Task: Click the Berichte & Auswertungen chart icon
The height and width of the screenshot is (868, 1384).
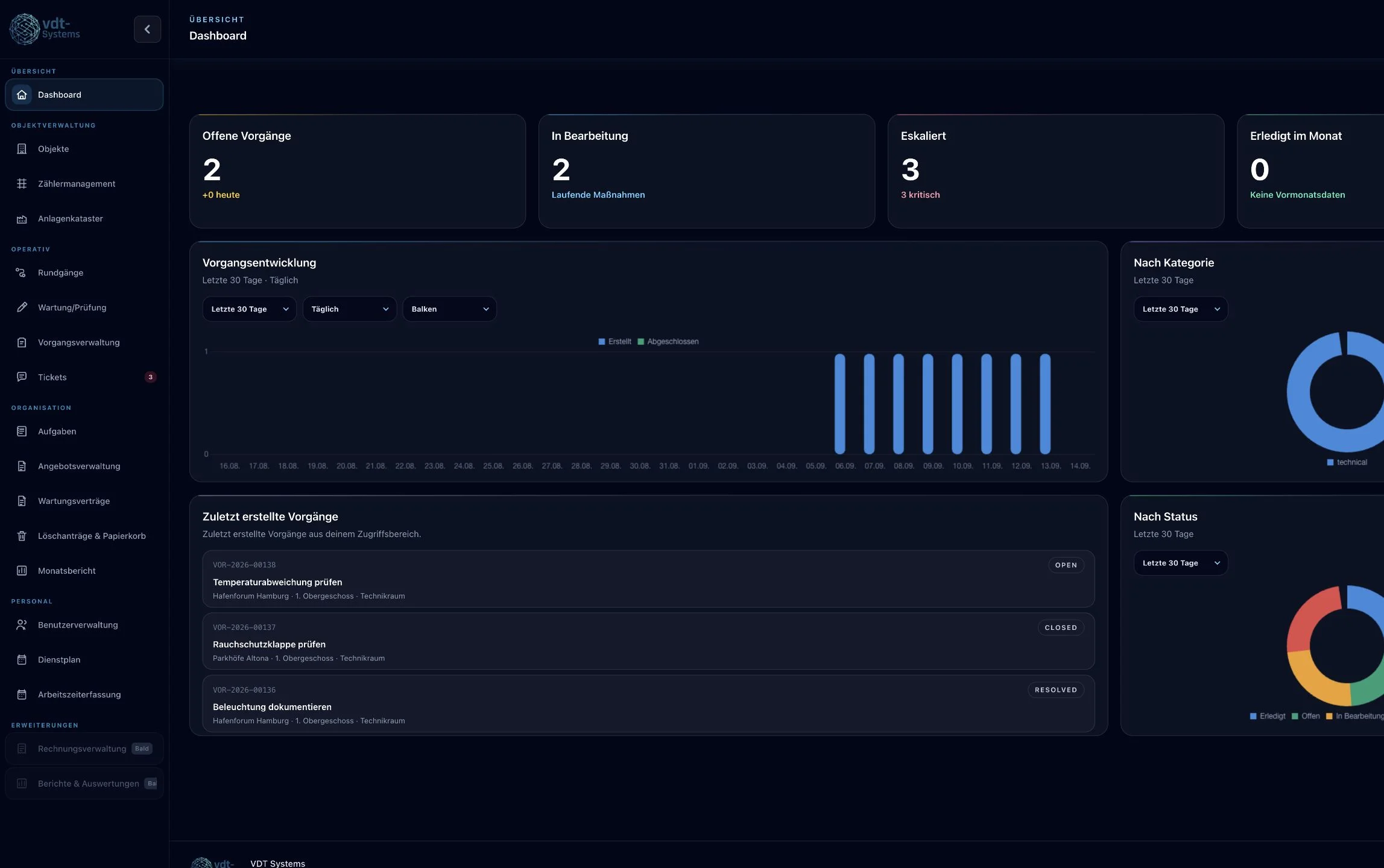Action: point(22,784)
